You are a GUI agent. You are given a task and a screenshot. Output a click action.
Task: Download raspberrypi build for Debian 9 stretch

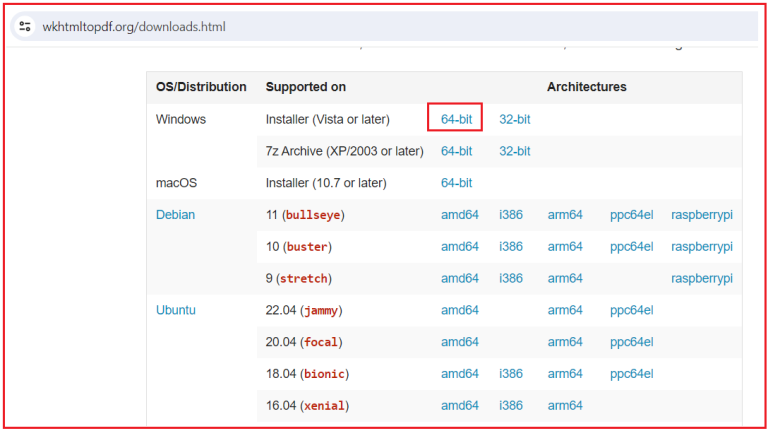[701, 278]
